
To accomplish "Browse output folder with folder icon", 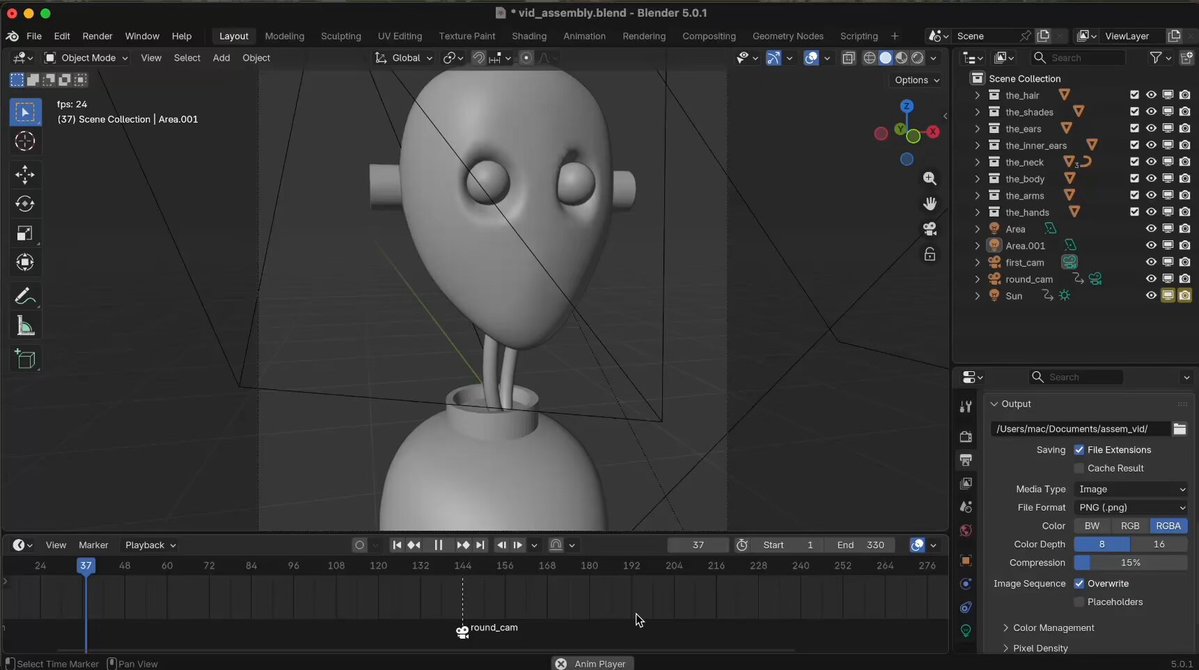I will pos(1180,429).
